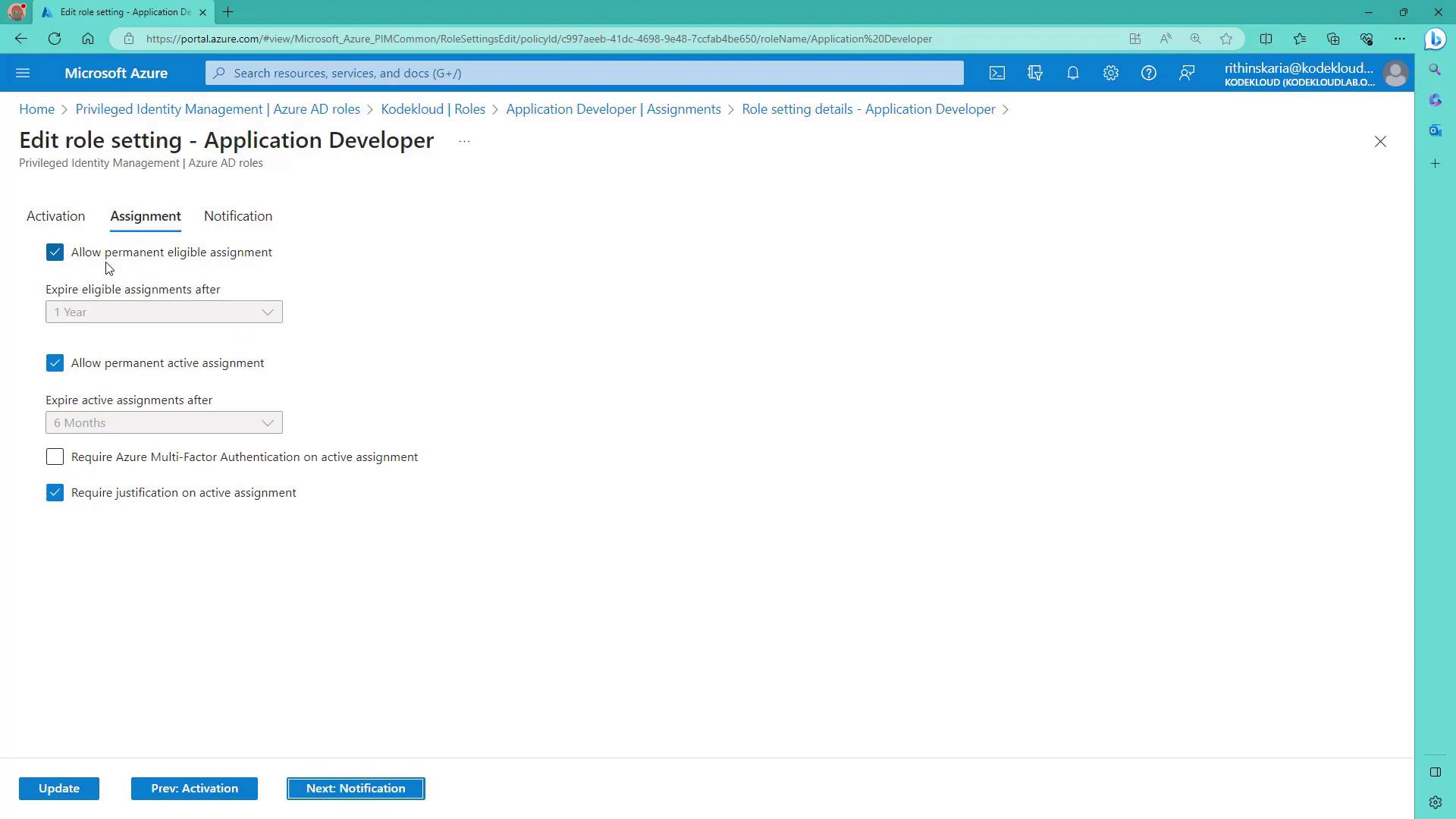The width and height of the screenshot is (1456, 819).
Task: Open the browser profile icon in the title bar
Action: click(x=17, y=12)
